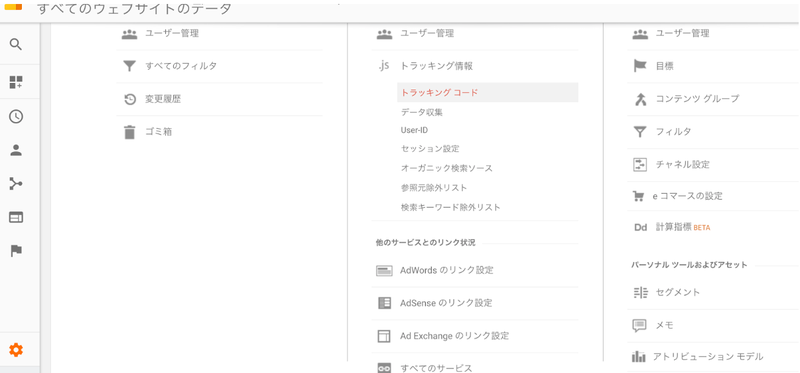Click 他のサービスとのリンク状況 heading
The image size is (800, 373).
[426, 243]
